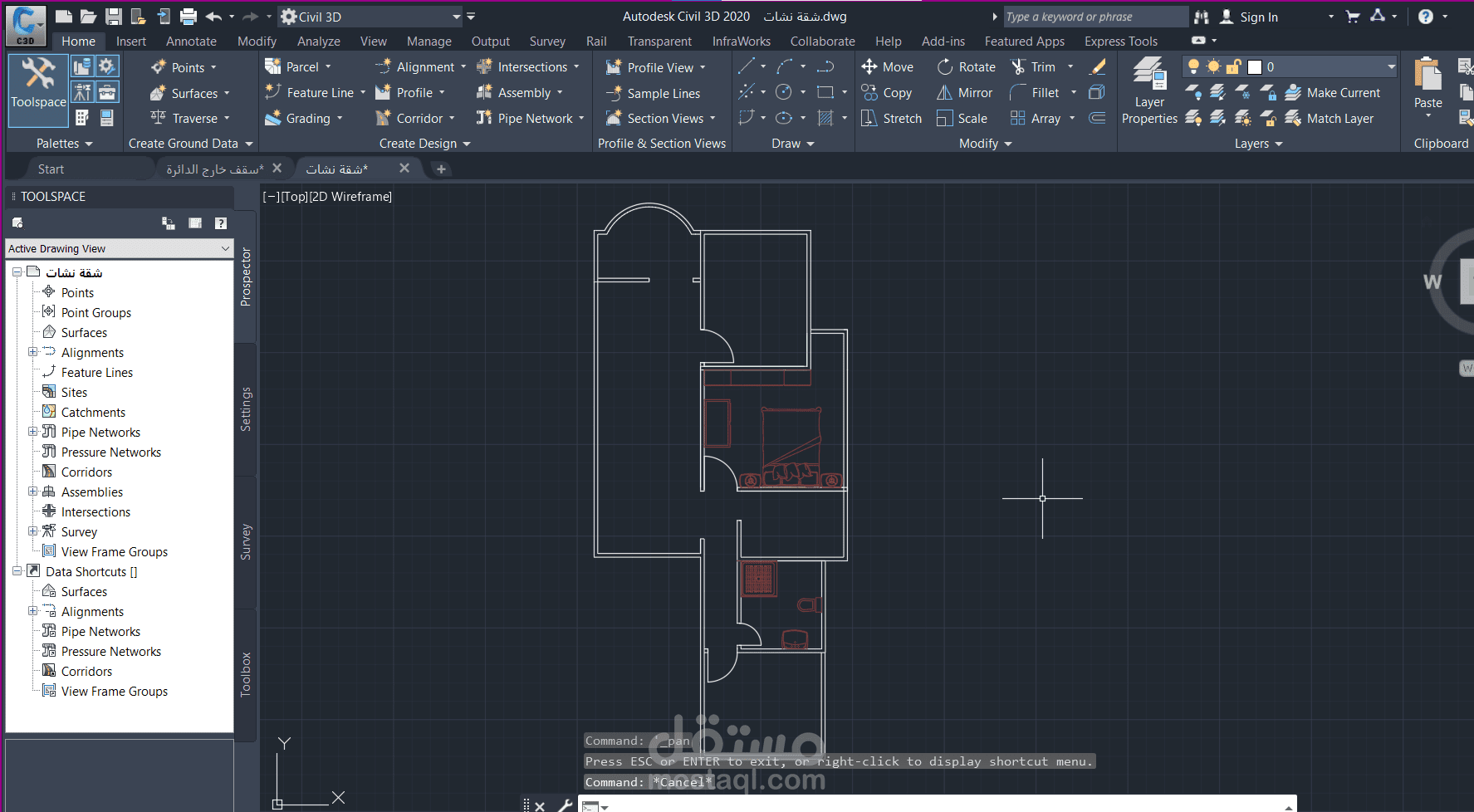Toggle the layer lock padlock icon
1474x812 pixels.
1234,66
